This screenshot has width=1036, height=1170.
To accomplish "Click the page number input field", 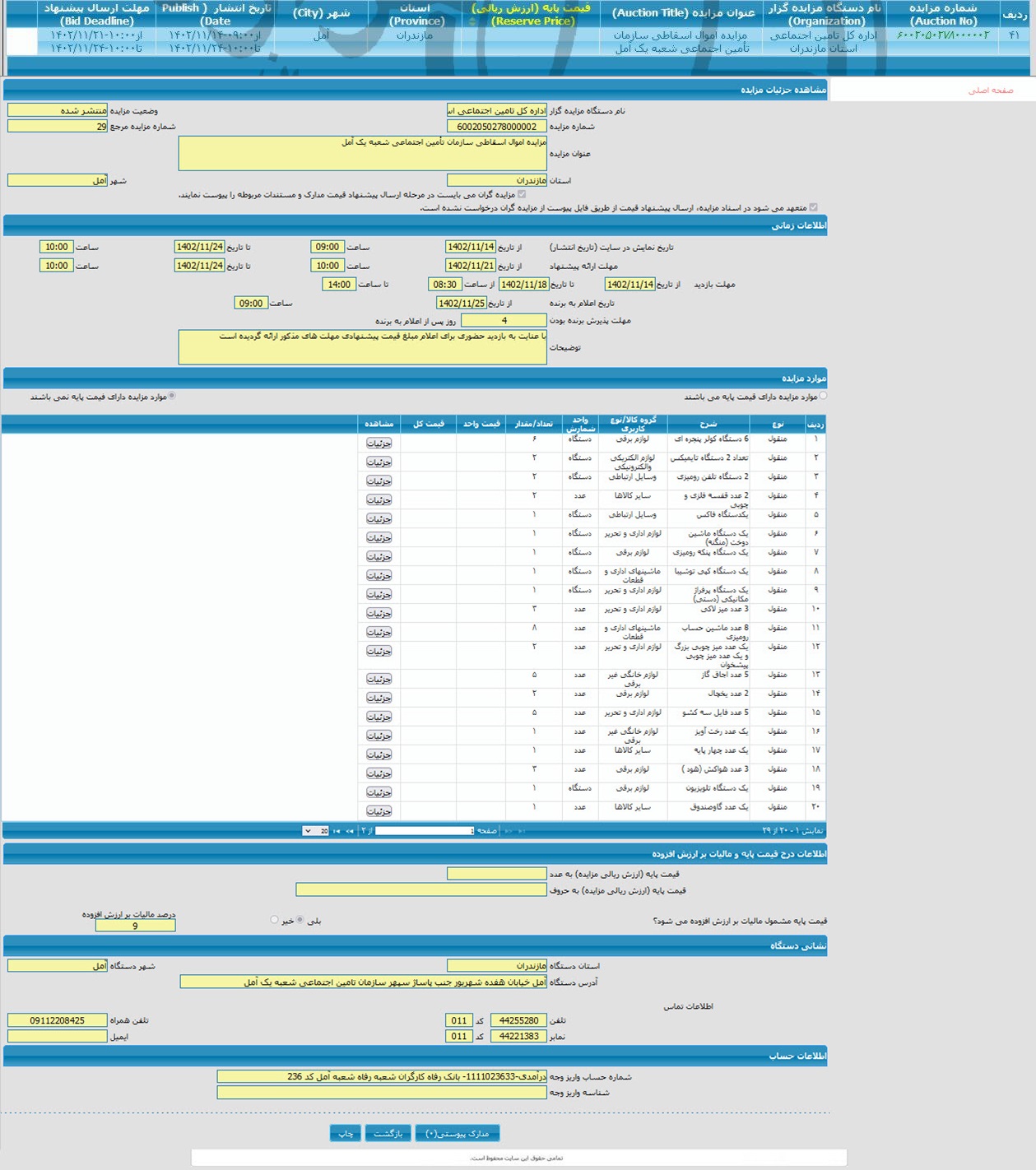I will click(x=424, y=831).
